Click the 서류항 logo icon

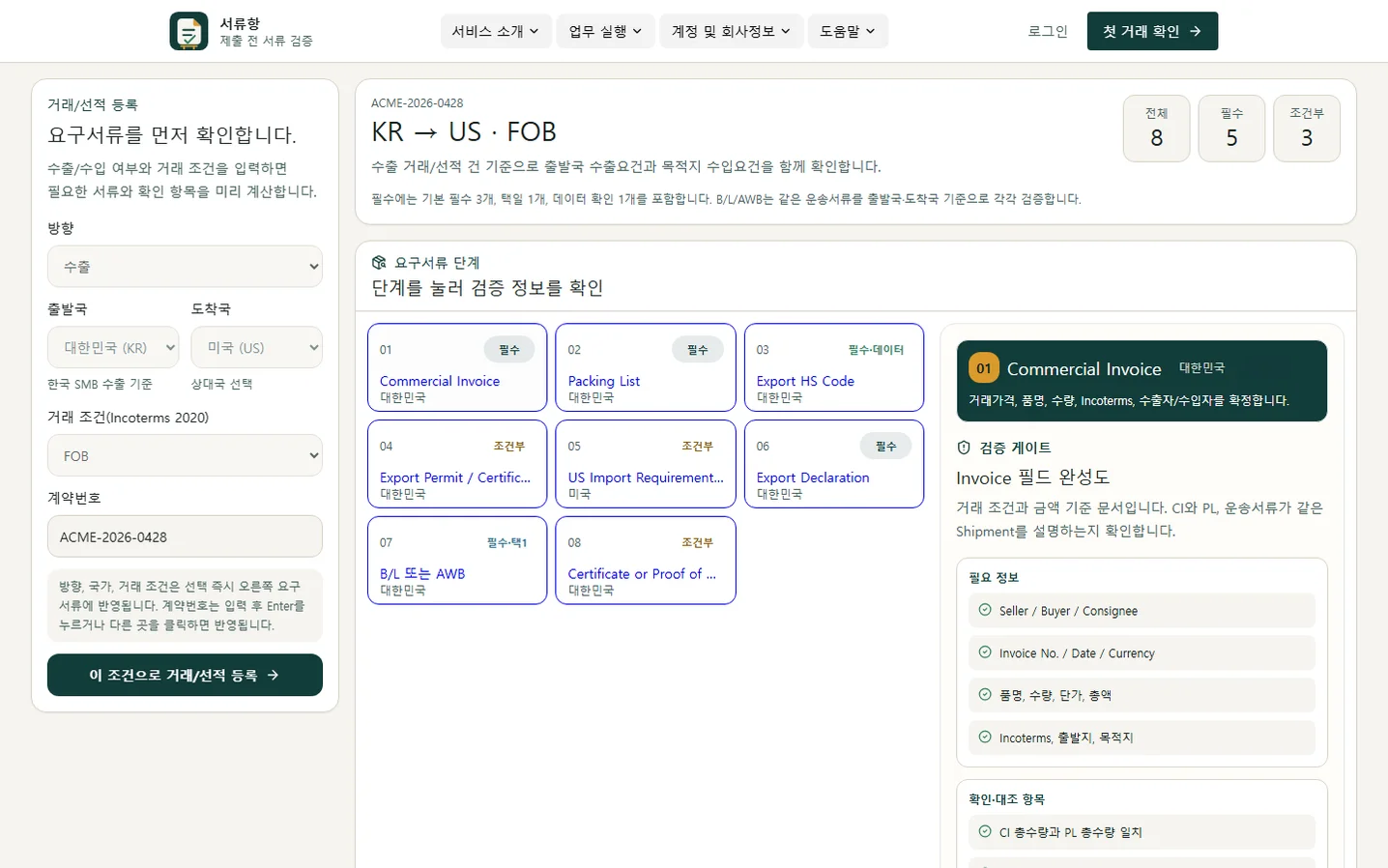click(188, 31)
